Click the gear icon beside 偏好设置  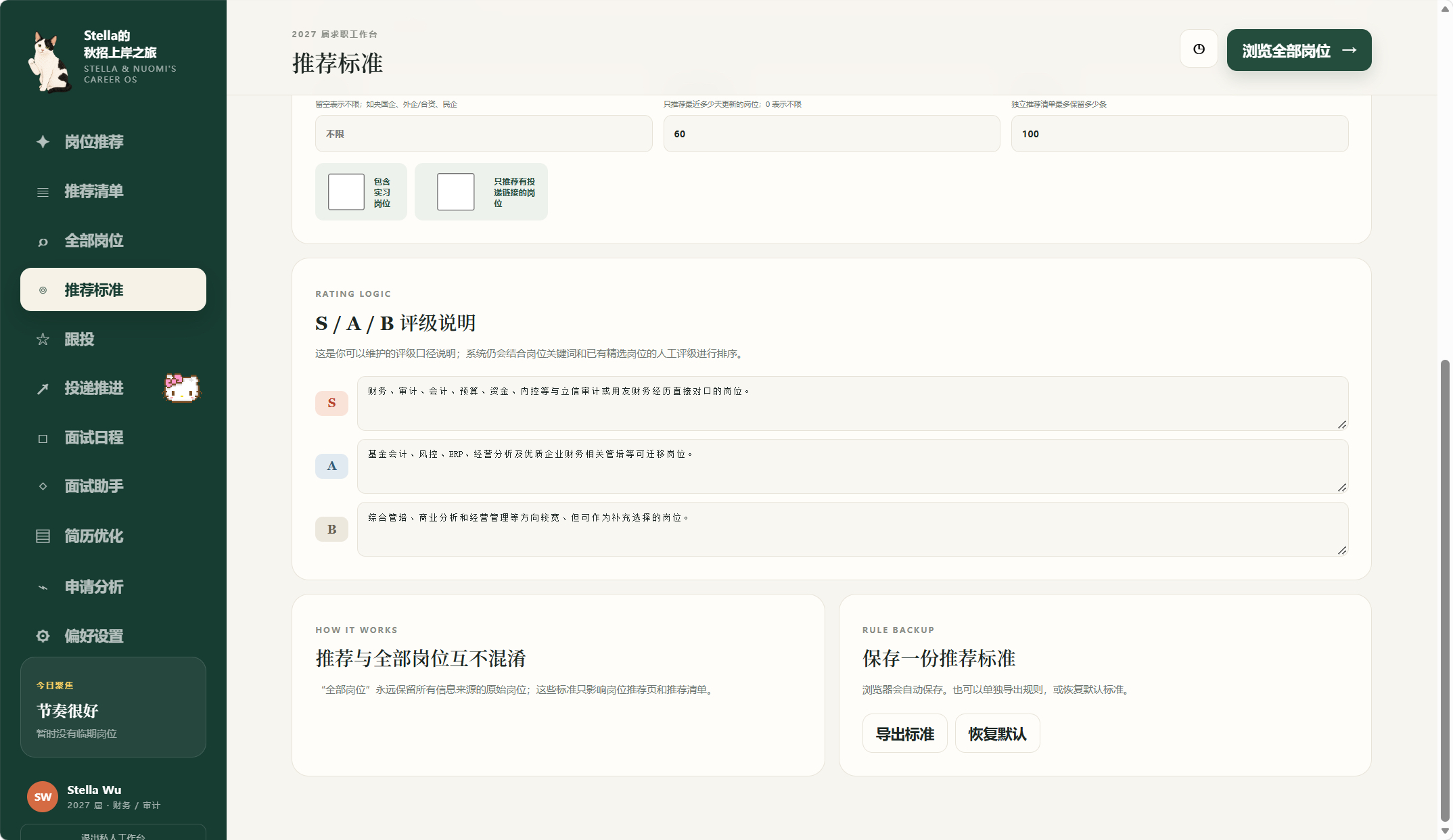(x=43, y=636)
